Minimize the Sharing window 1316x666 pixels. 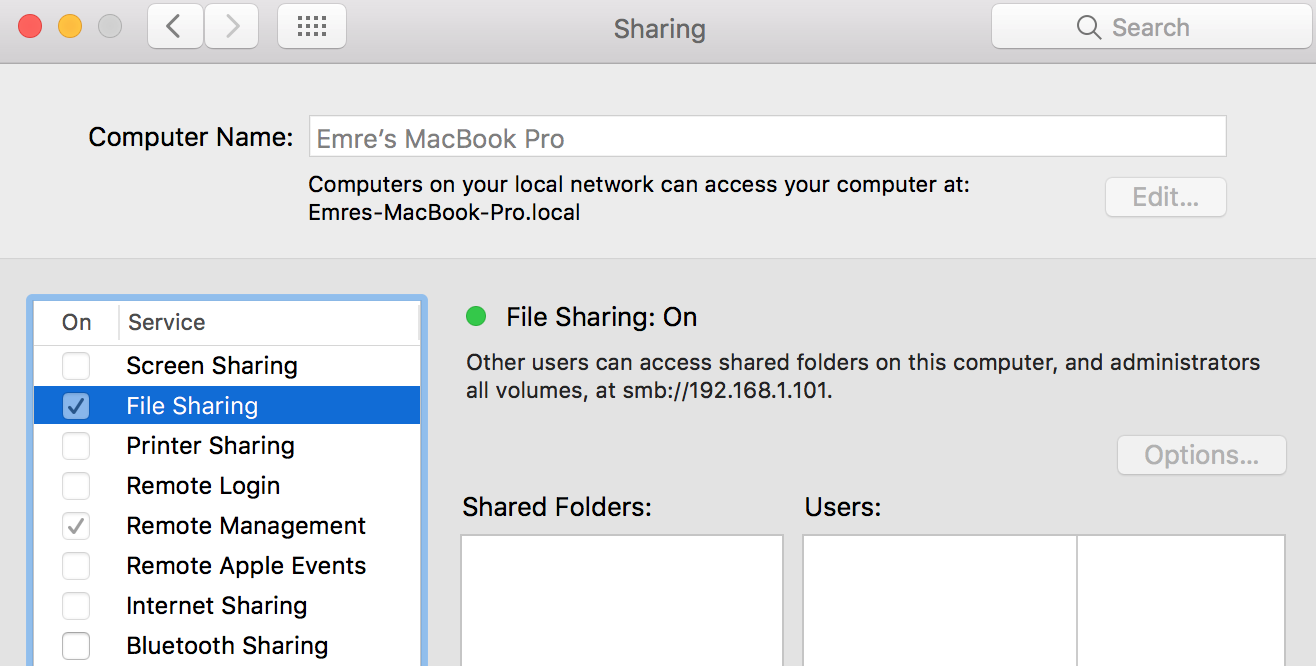coord(70,27)
